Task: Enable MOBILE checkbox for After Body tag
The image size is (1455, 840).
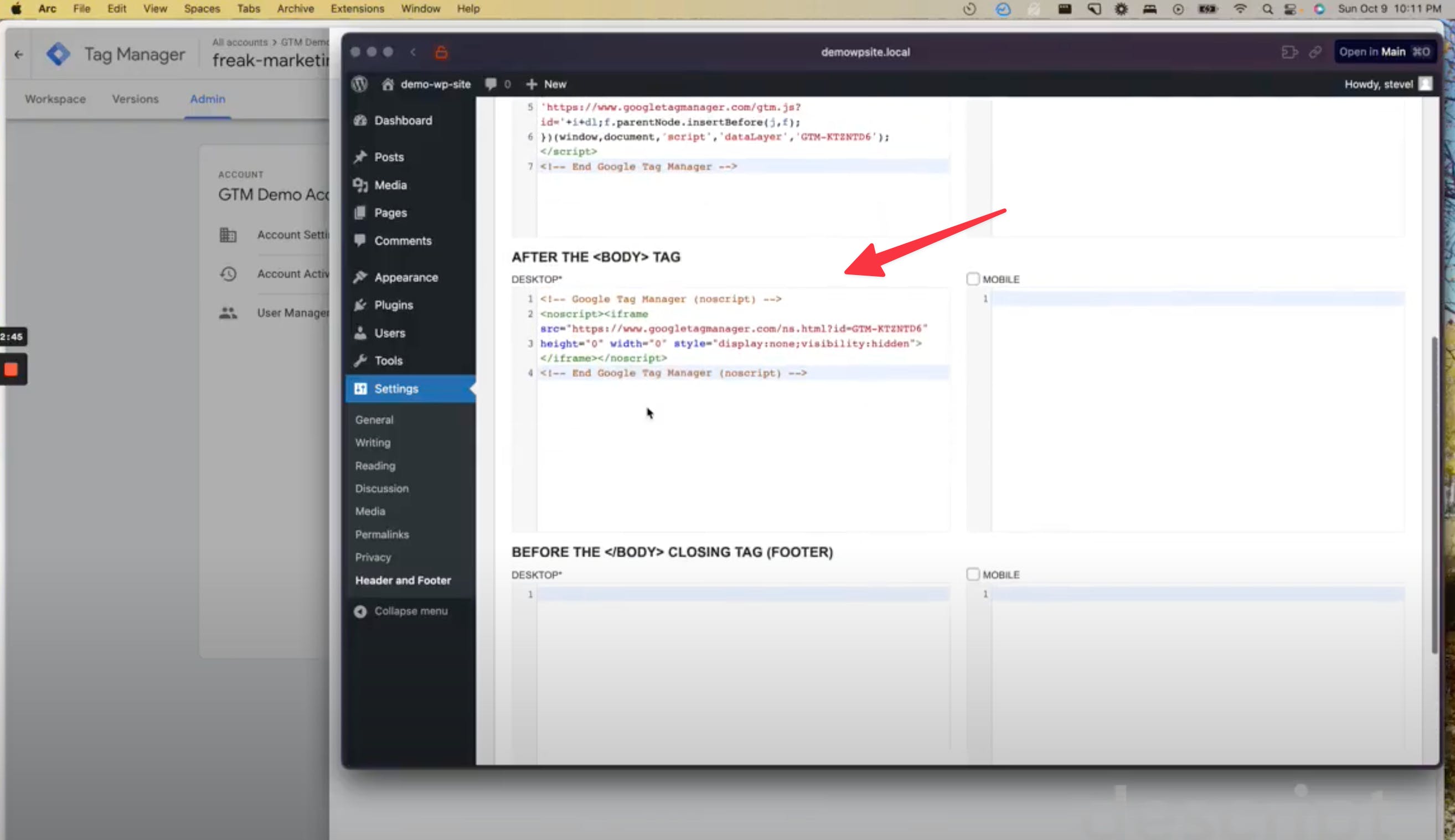Action: pos(973,279)
